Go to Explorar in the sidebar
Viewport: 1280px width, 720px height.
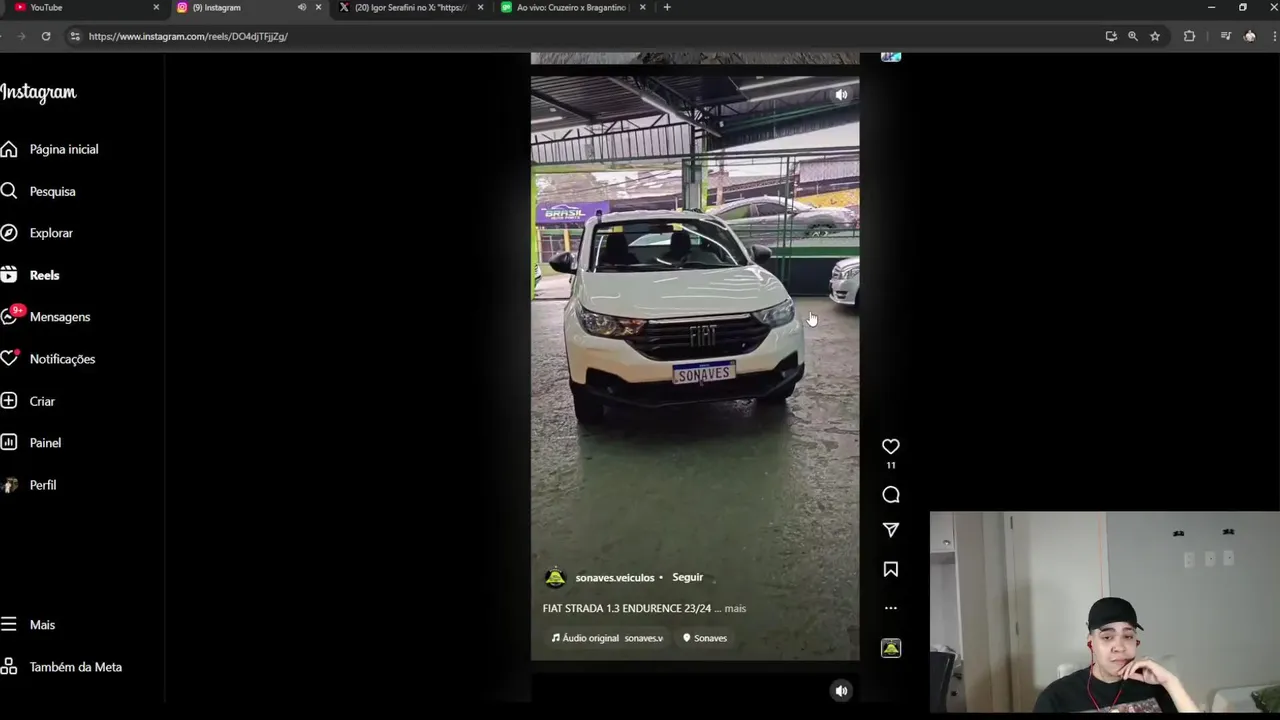[37, 233]
